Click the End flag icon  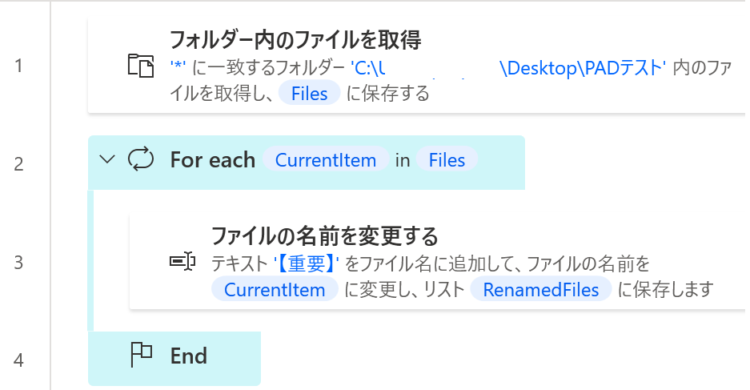[x=141, y=356]
